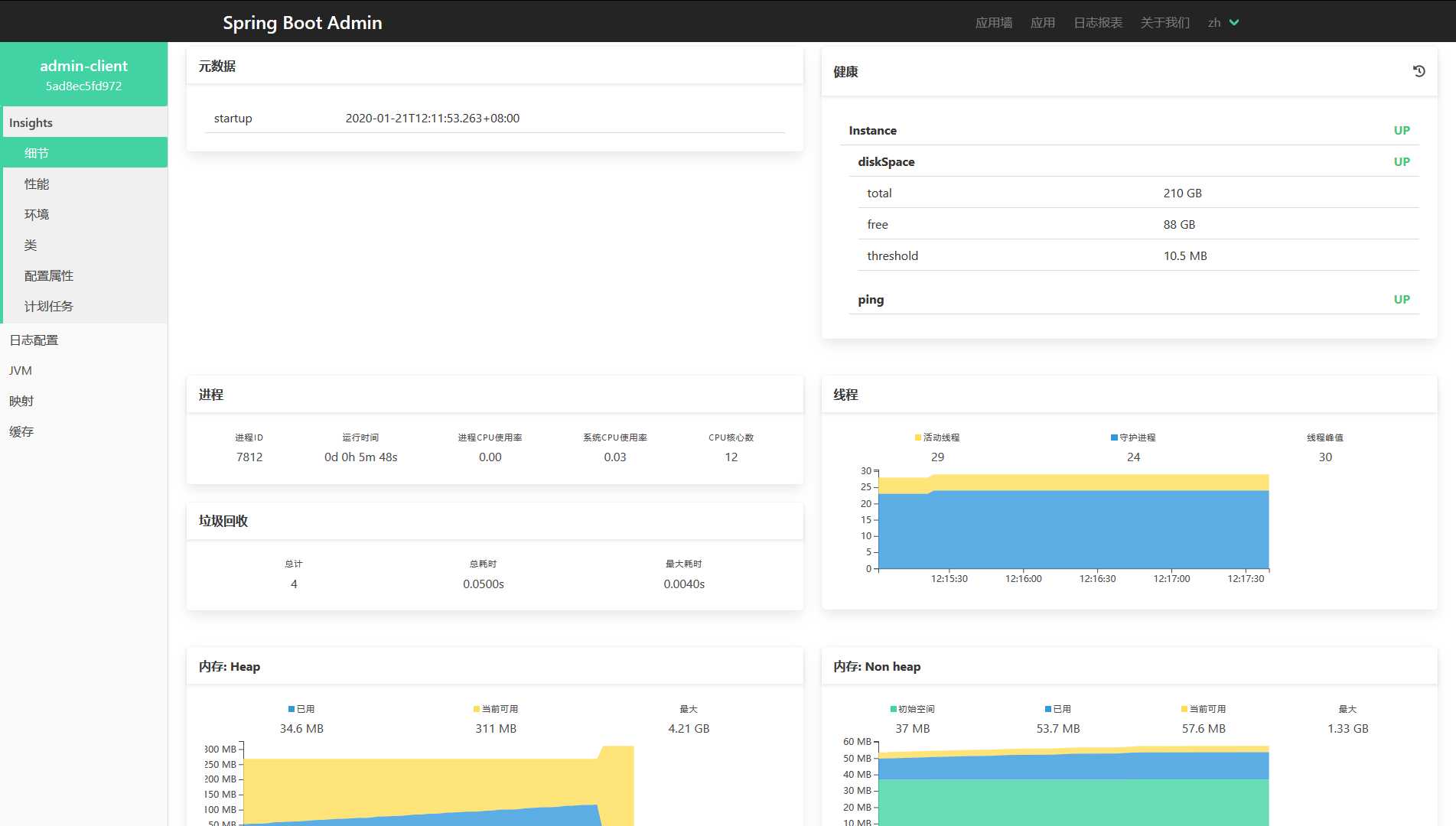Open 日志配置 in the sidebar
This screenshot has width=1456, height=826.
[x=84, y=340]
